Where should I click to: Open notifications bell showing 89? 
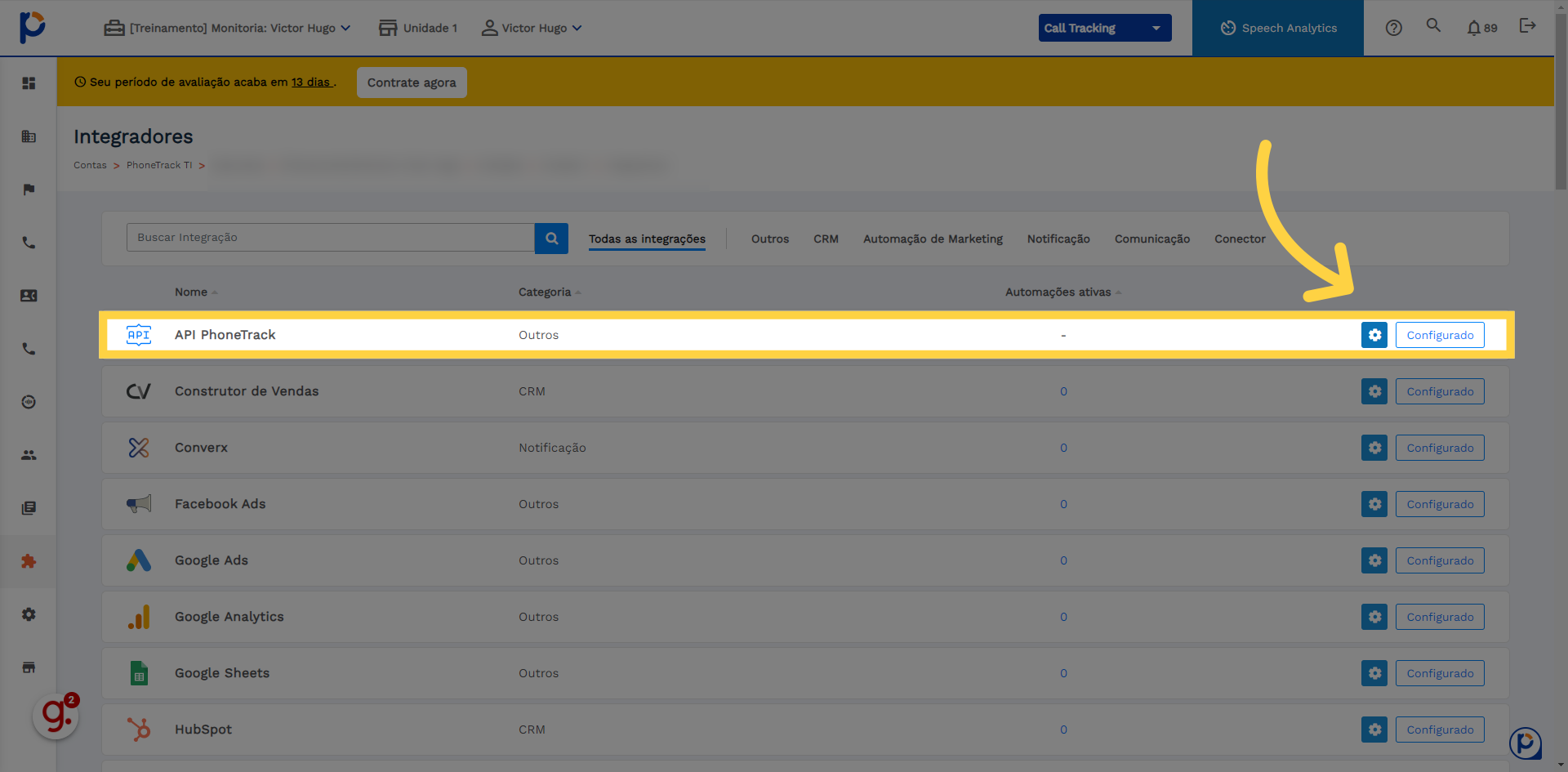(x=1481, y=28)
